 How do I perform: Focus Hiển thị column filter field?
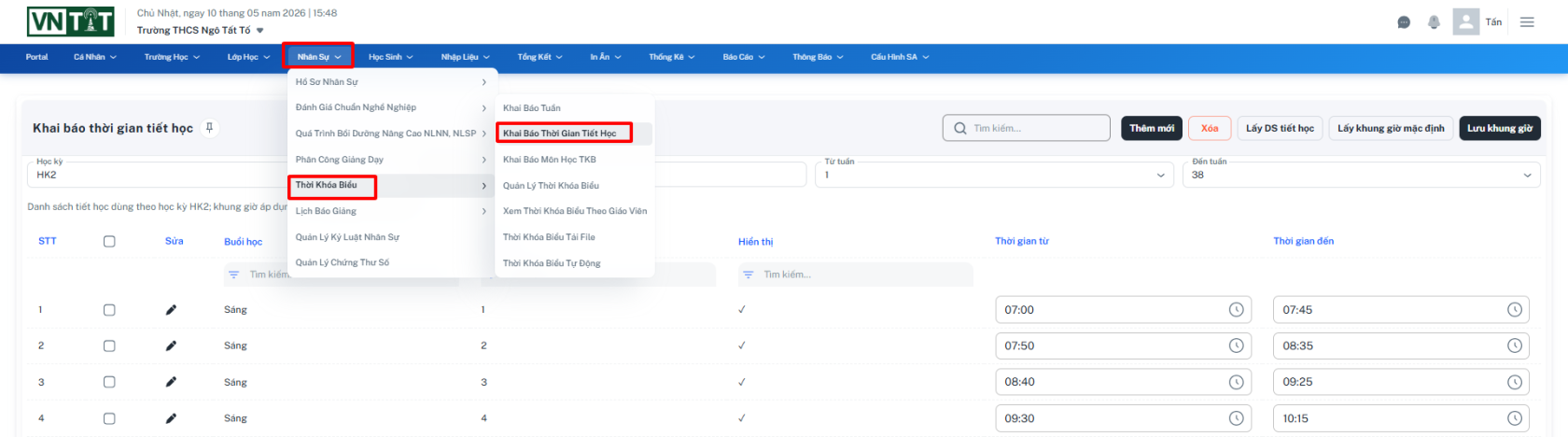856,275
